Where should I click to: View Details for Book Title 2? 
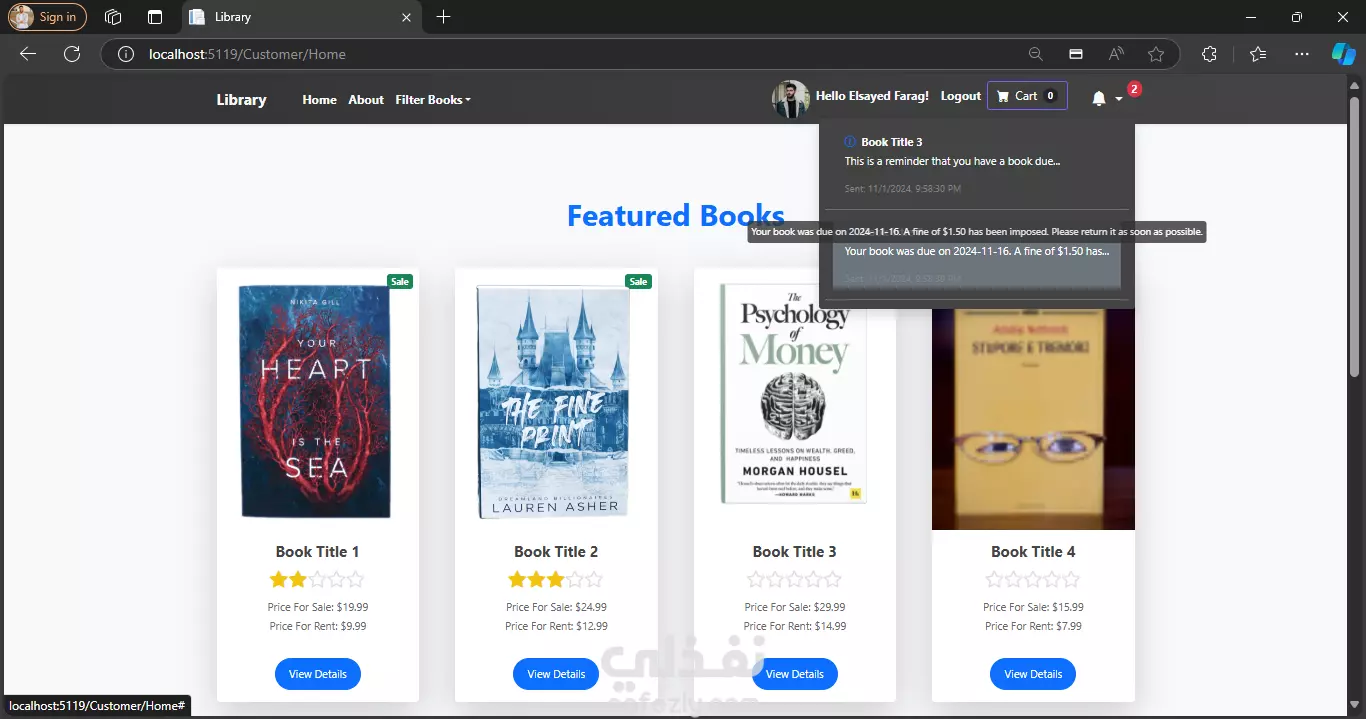pyautogui.click(x=556, y=674)
